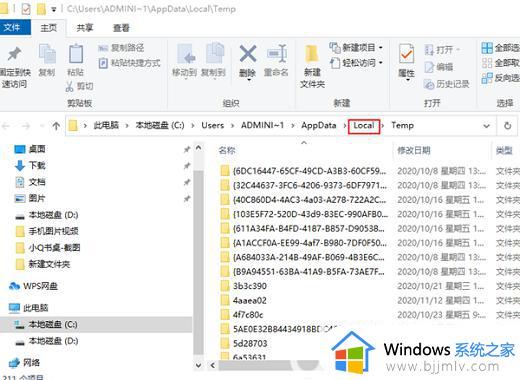Click the 复制 copy icon in ribbon

(47, 54)
